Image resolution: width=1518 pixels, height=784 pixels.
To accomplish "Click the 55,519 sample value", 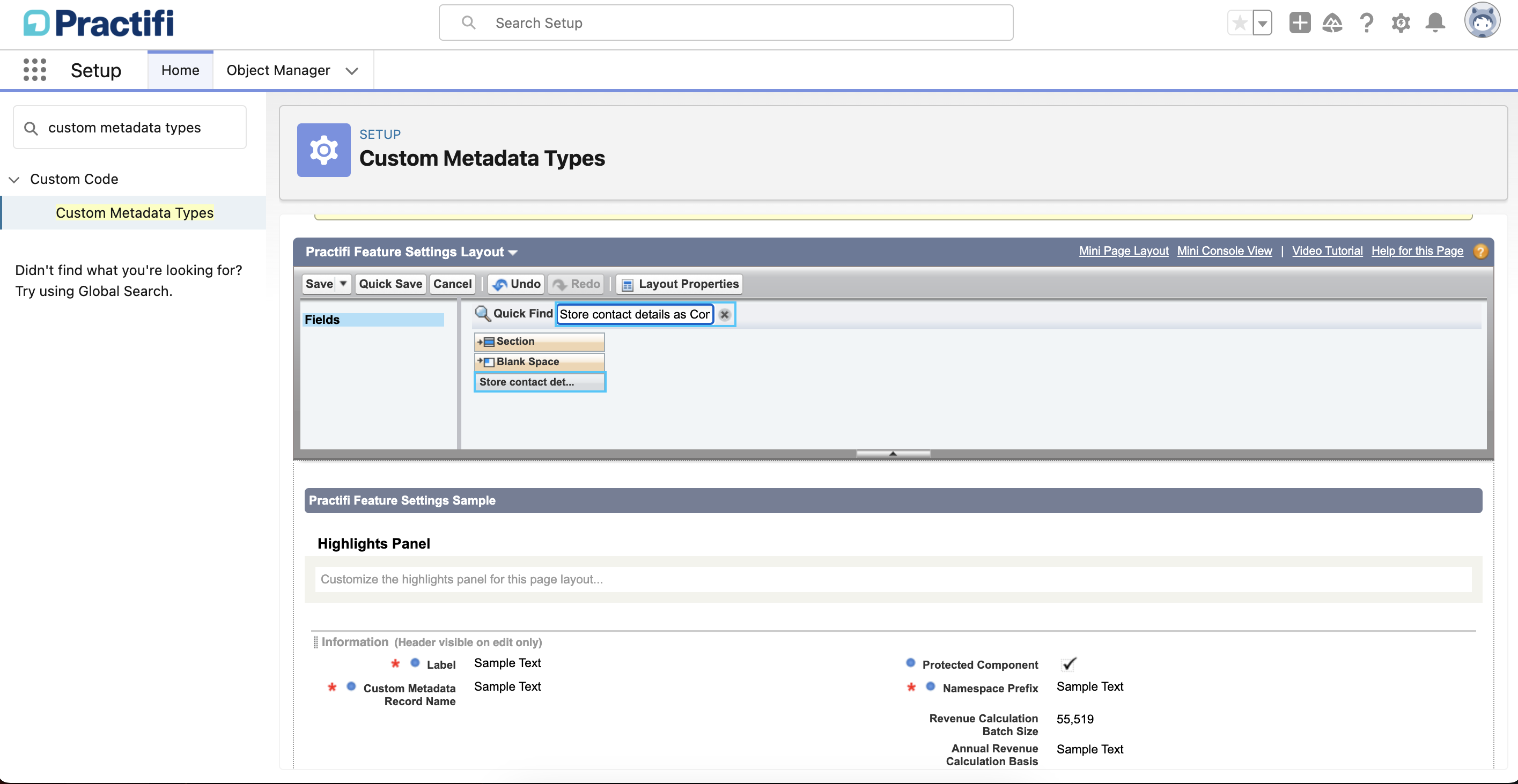I will [1075, 719].
